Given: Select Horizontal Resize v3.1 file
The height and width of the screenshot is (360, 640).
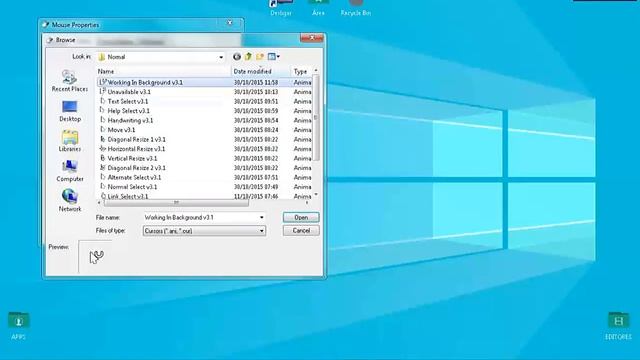Looking at the screenshot, I should coord(136,149).
